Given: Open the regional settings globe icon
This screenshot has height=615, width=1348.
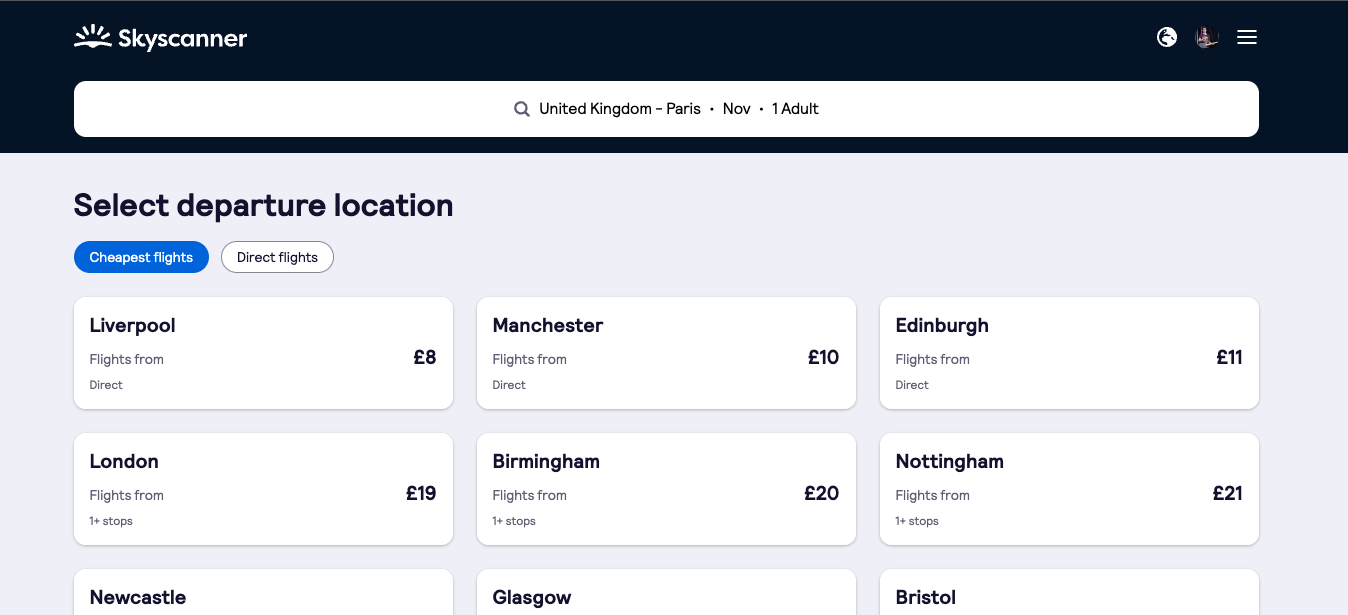Looking at the screenshot, I should tap(1167, 37).
